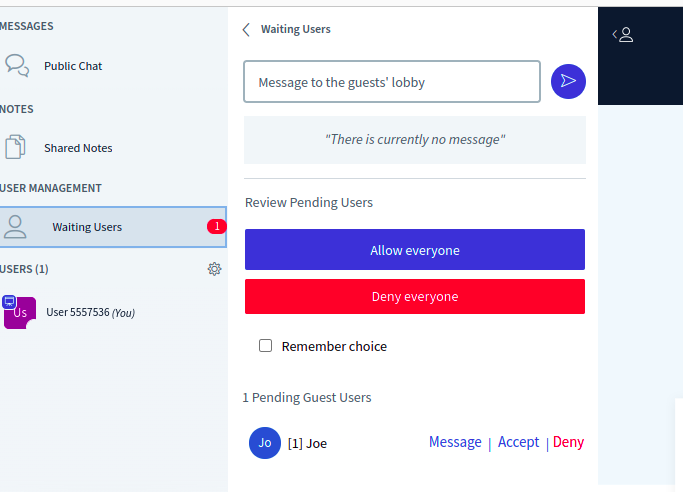Viewport: 683px width, 492px height.
Task: Tick the Remember choice checkbox
Action: (x=265, y=346)
